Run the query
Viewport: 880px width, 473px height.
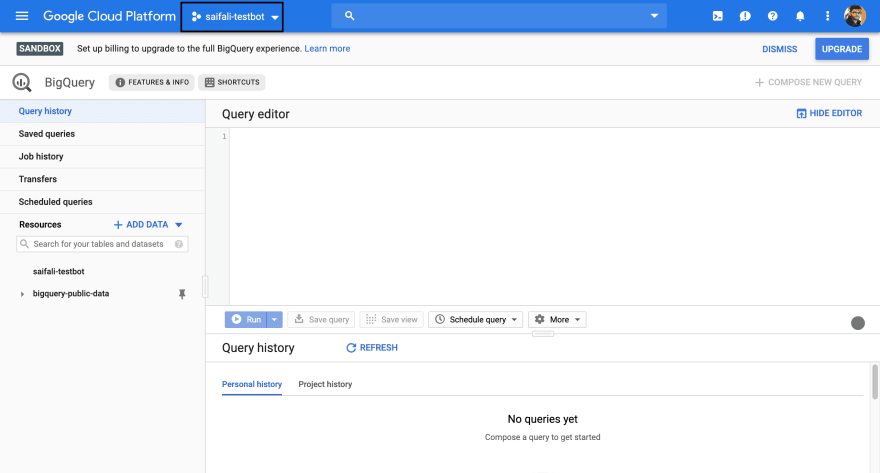tap(246, 320)
